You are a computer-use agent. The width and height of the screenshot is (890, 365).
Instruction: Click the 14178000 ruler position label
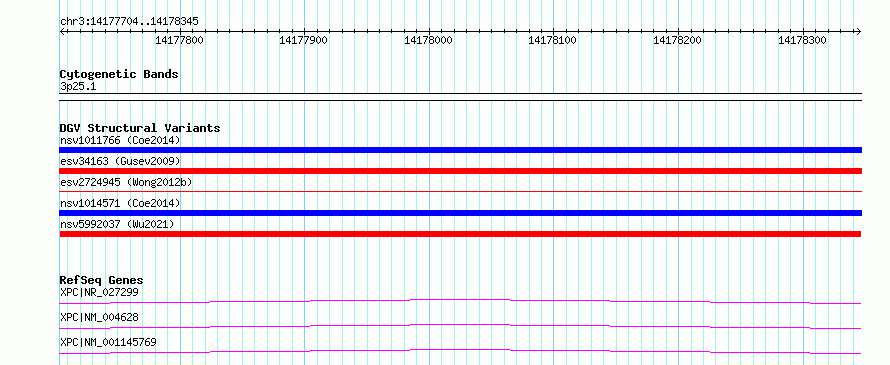coord(429,41)
